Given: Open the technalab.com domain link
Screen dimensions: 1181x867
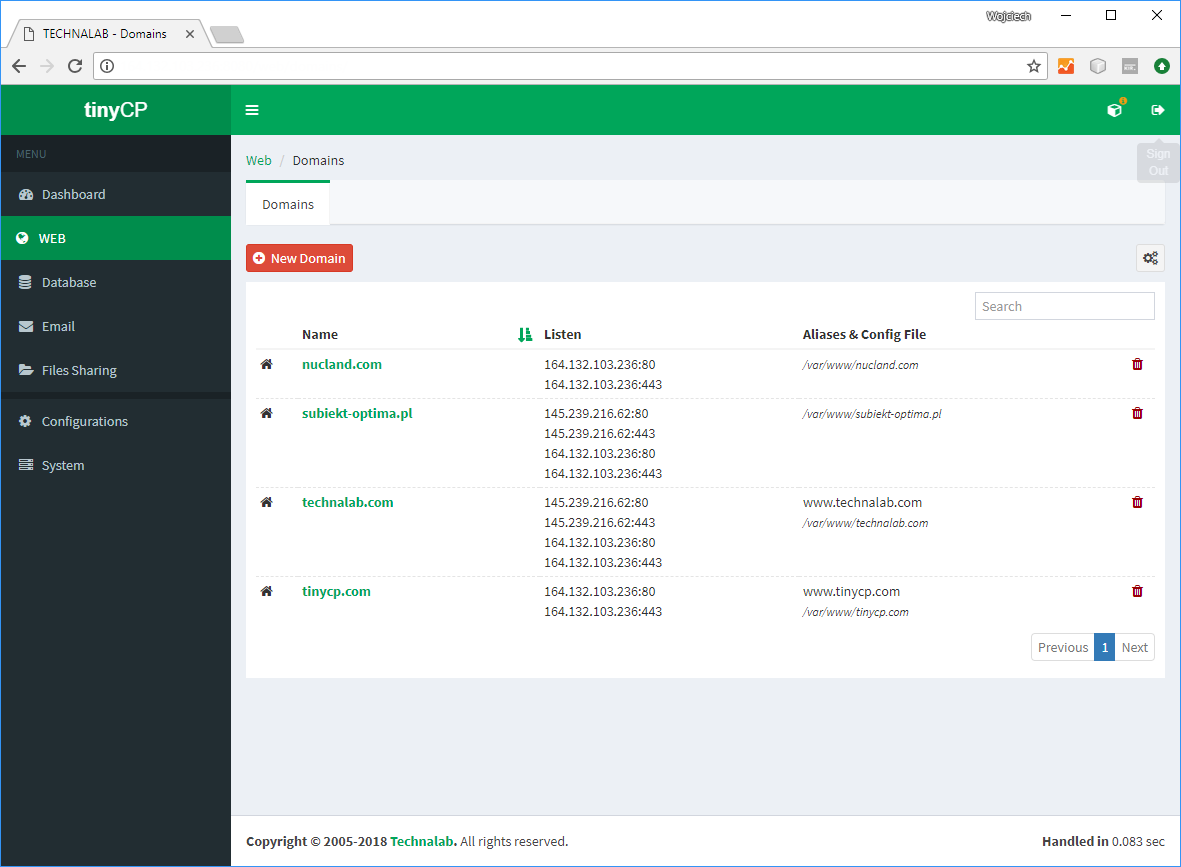Looking at the screenshot, I should pos(347,502).
